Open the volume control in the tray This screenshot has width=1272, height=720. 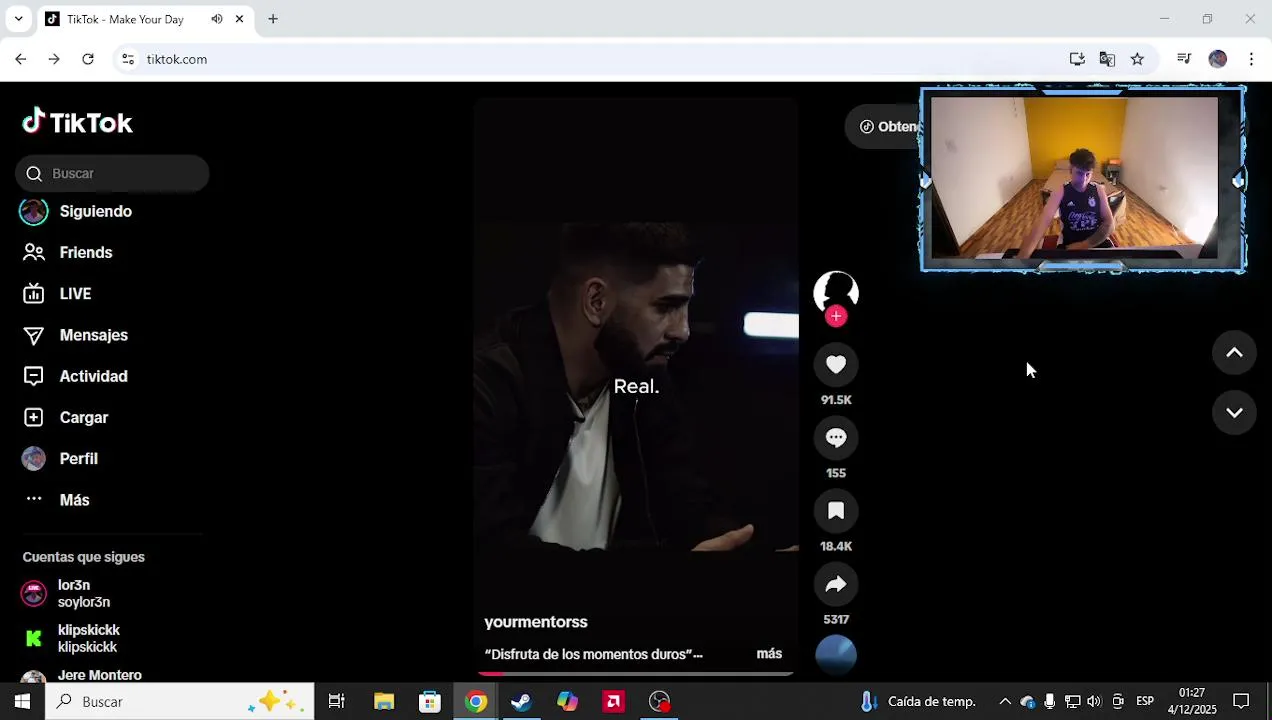(1094, 702)
